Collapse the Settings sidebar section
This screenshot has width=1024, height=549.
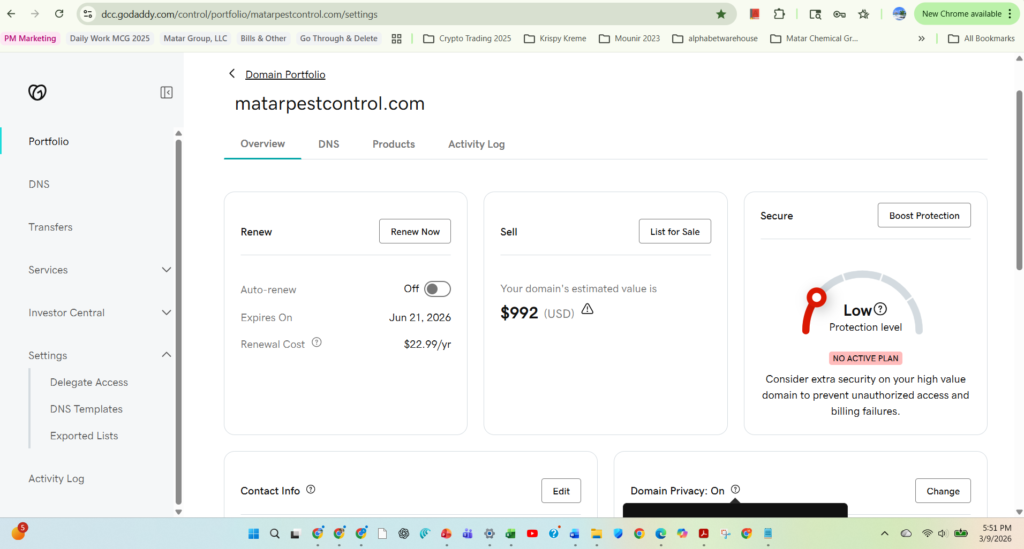(x=166, y=355)
